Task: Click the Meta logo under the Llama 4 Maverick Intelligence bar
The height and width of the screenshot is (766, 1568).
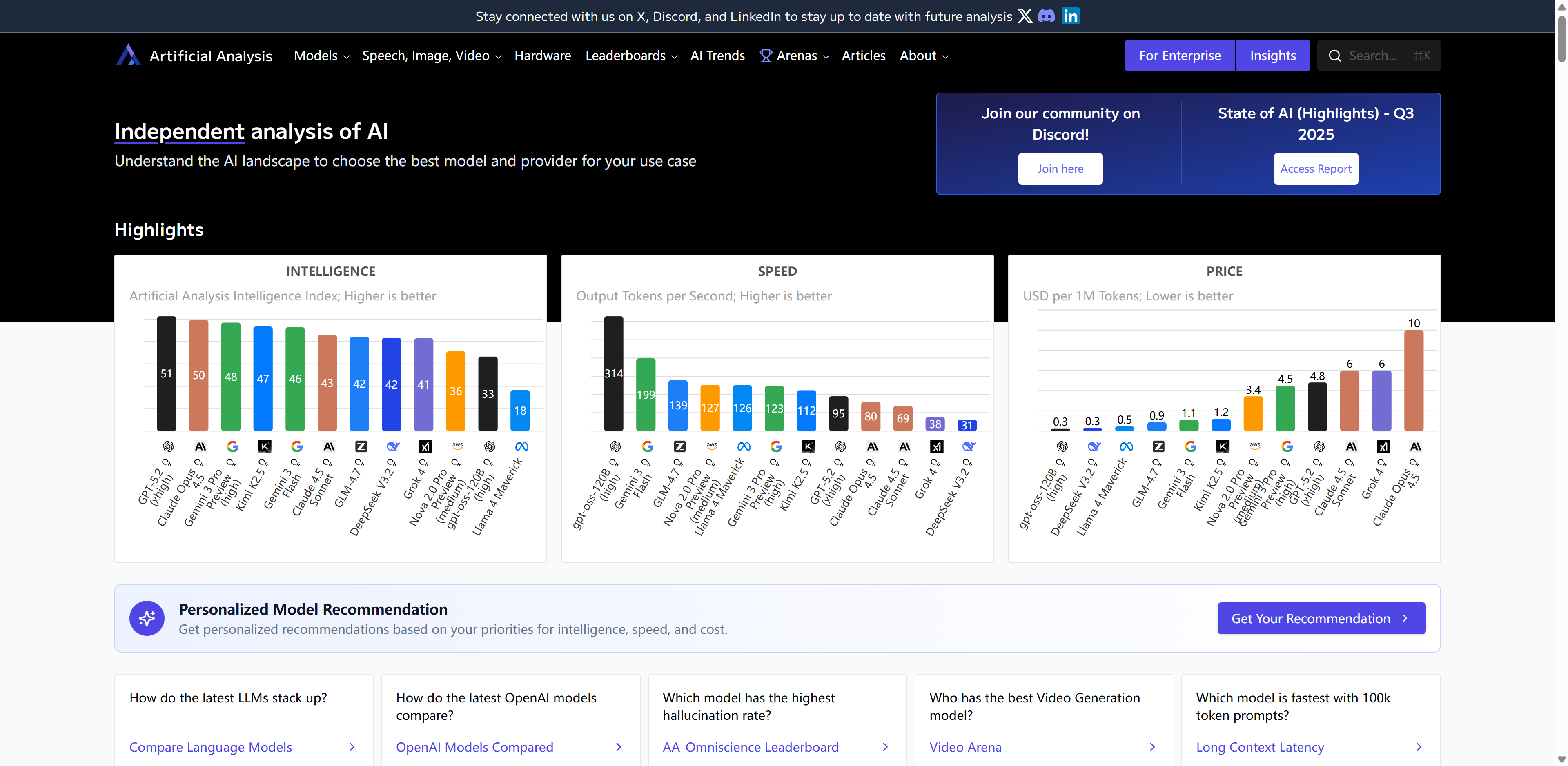Action: (522, 446)
